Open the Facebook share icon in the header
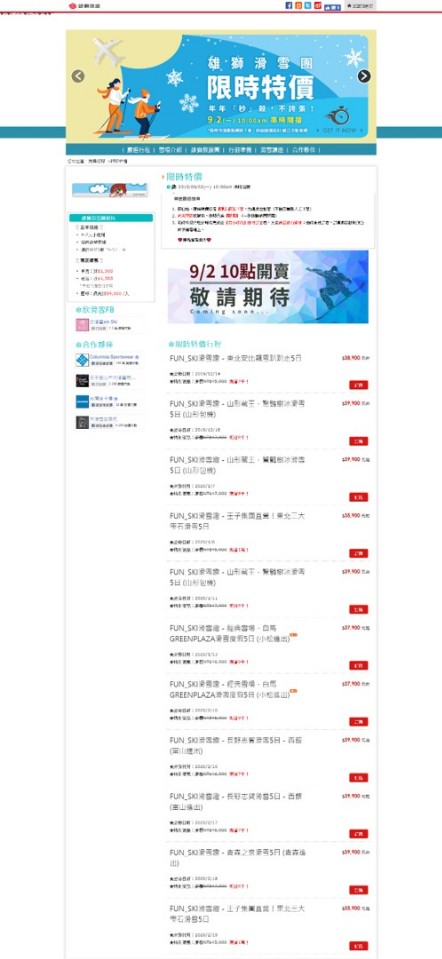Image resolution: width=442 pixels, height=959 pixels. click(289, 6)
